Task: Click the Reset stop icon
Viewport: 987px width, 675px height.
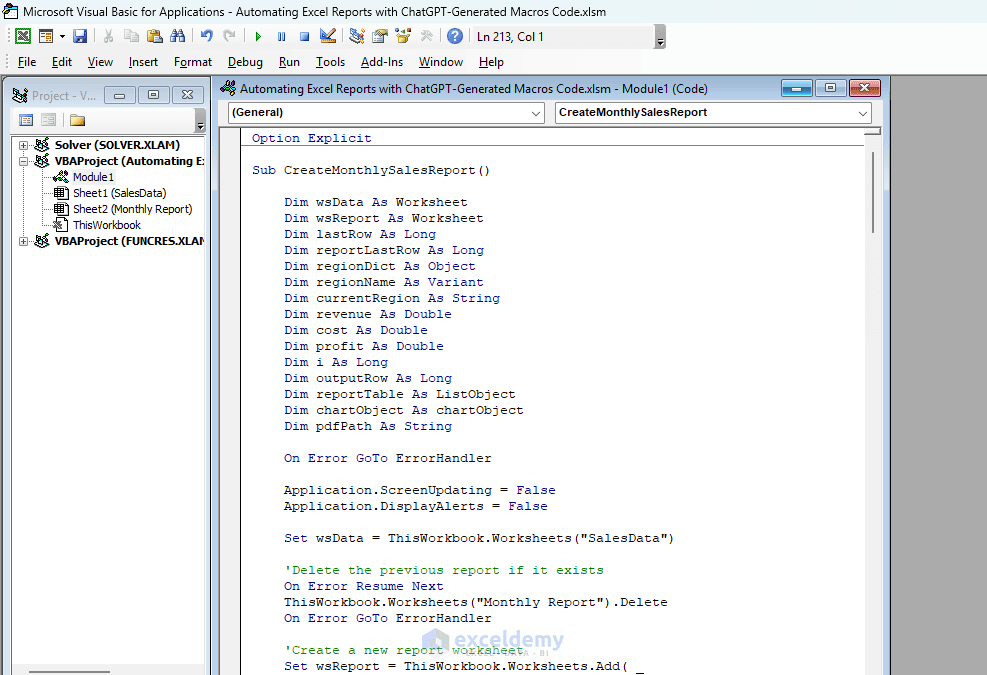Action: pos(304,37)
